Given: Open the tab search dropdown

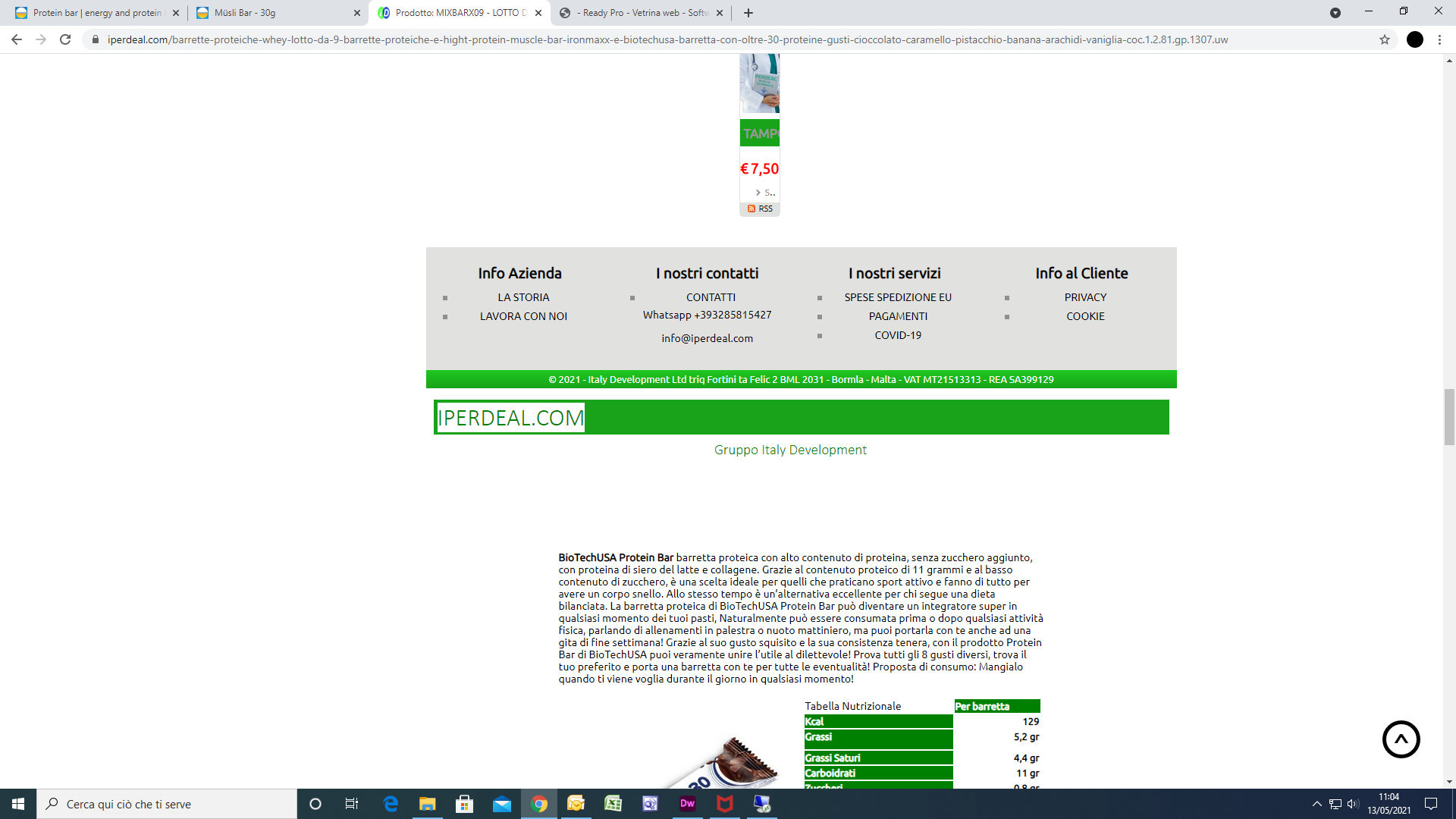Looking at the screenshot, I should (1335, 13).
